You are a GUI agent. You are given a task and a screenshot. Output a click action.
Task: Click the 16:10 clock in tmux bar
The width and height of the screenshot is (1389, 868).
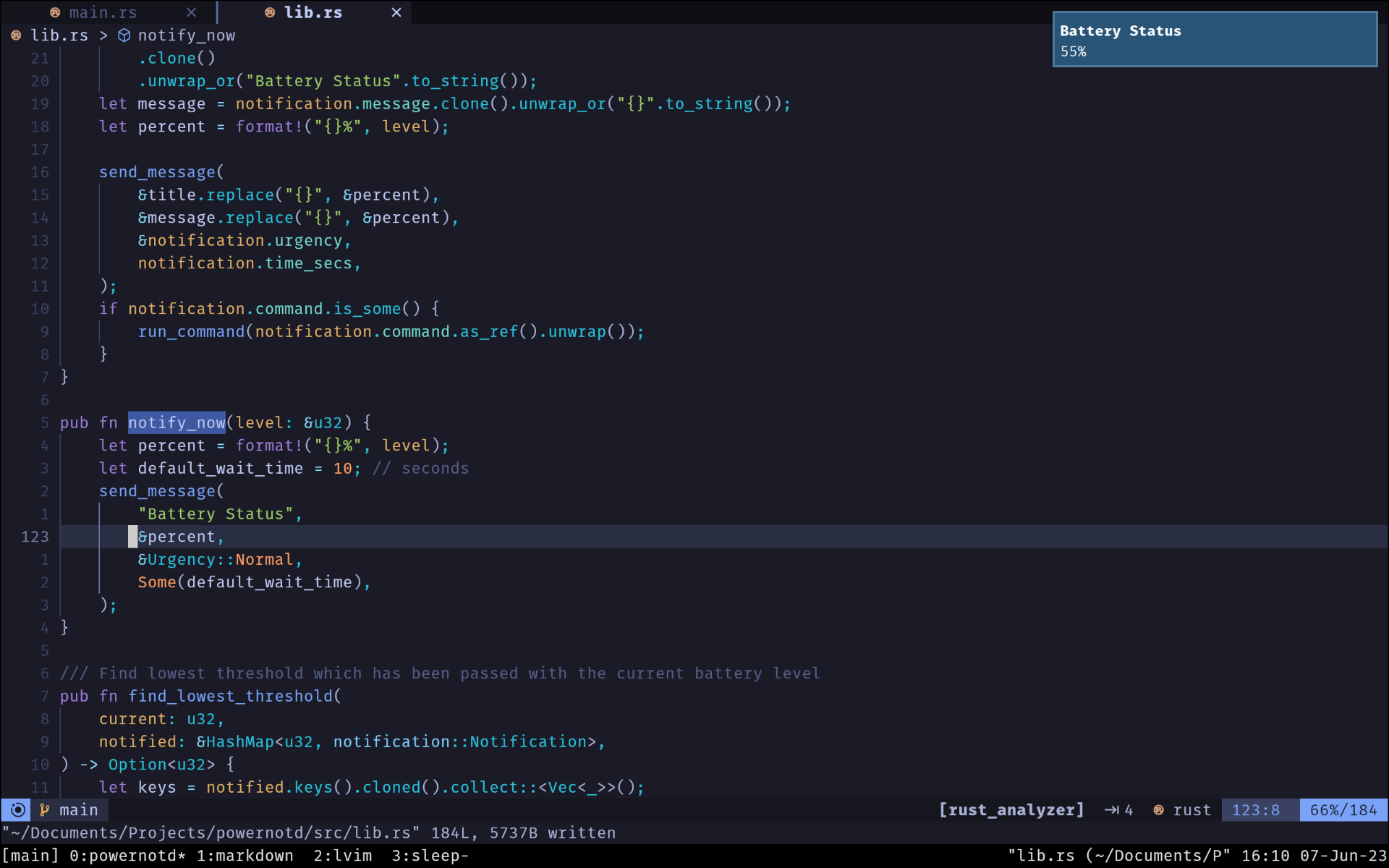[1265, 856]
